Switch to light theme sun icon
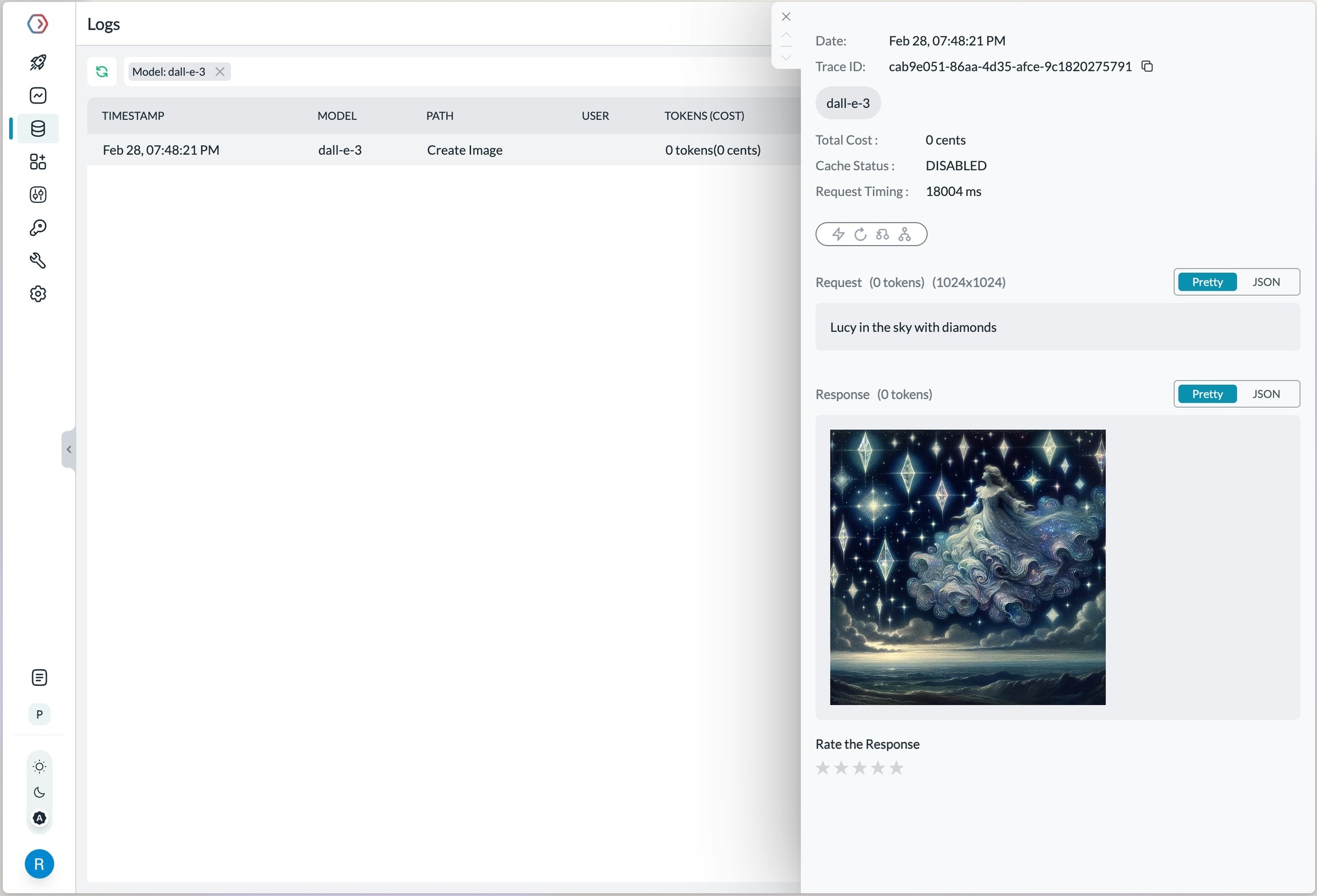Viewport: 1317px width, 896px height. (39, 766)
